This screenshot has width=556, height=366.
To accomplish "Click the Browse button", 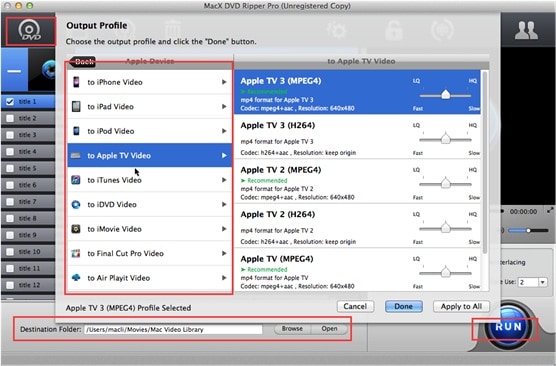I will (292, 329).
